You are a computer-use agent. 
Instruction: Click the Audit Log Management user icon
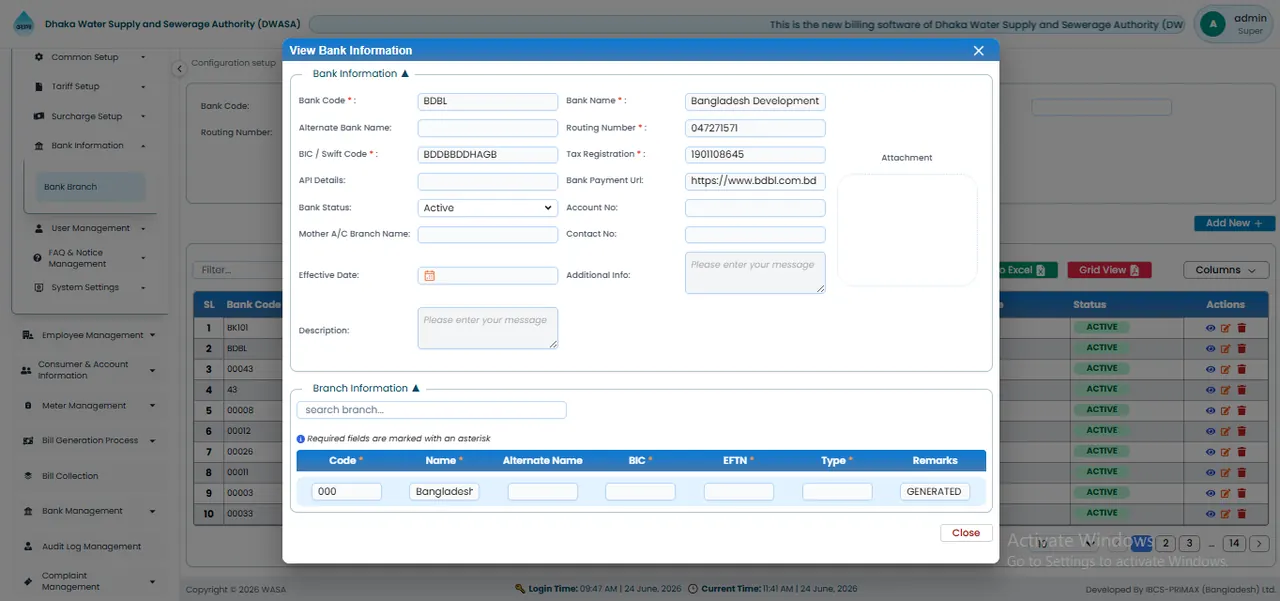click(x=27, y=547)
